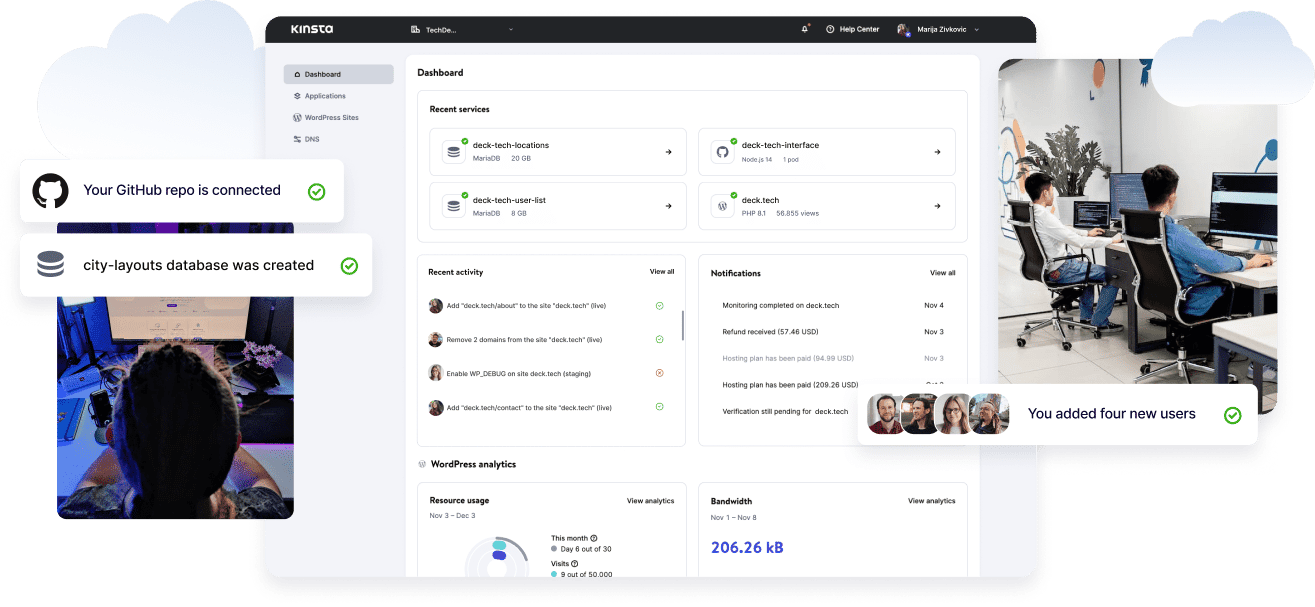Screen dimensions: 1315x607
Task: Click the Node.js icon on deck-tech-interface
Action: coord(723,151)
